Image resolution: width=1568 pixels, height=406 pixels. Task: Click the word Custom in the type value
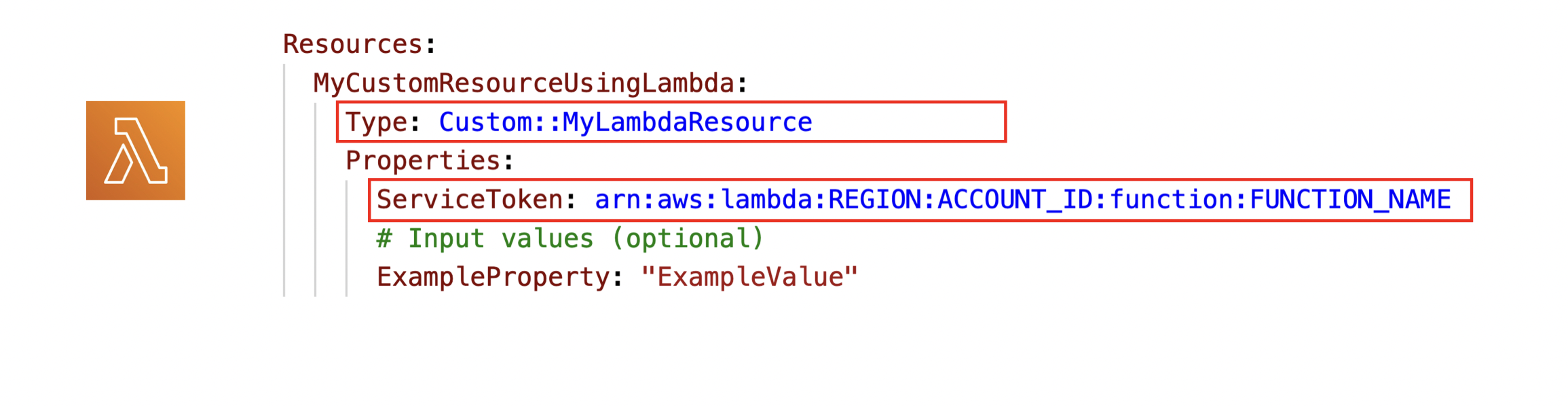(x=485, y=122)
